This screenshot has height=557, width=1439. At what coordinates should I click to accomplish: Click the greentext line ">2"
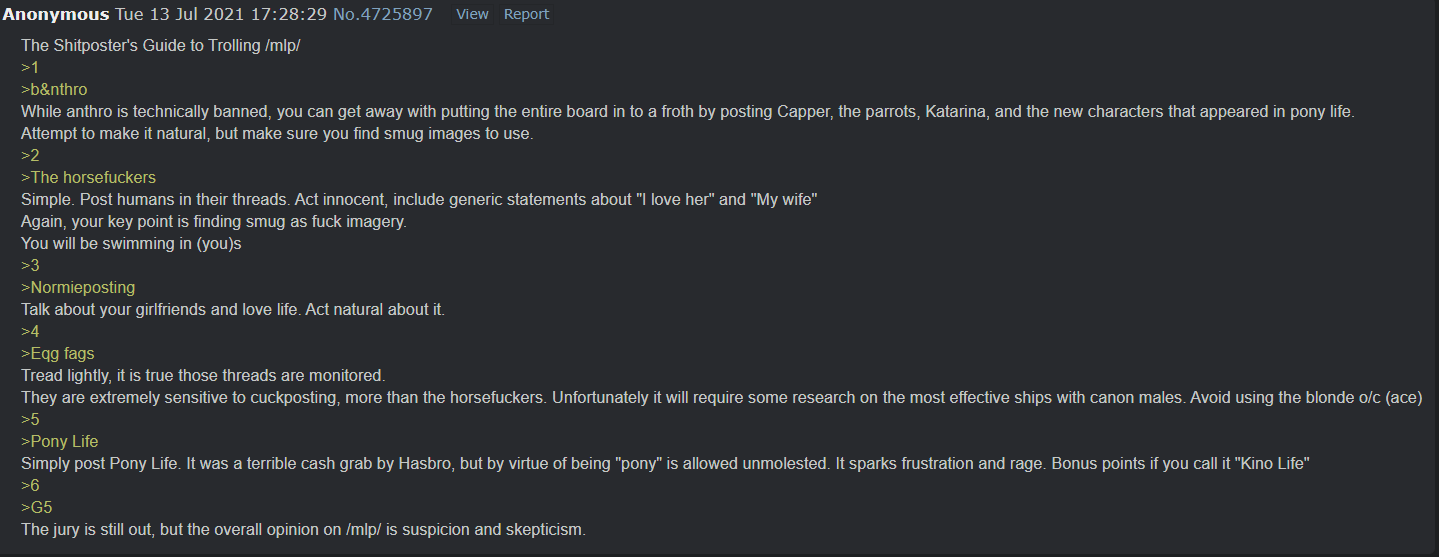click(x=30, y=156)
